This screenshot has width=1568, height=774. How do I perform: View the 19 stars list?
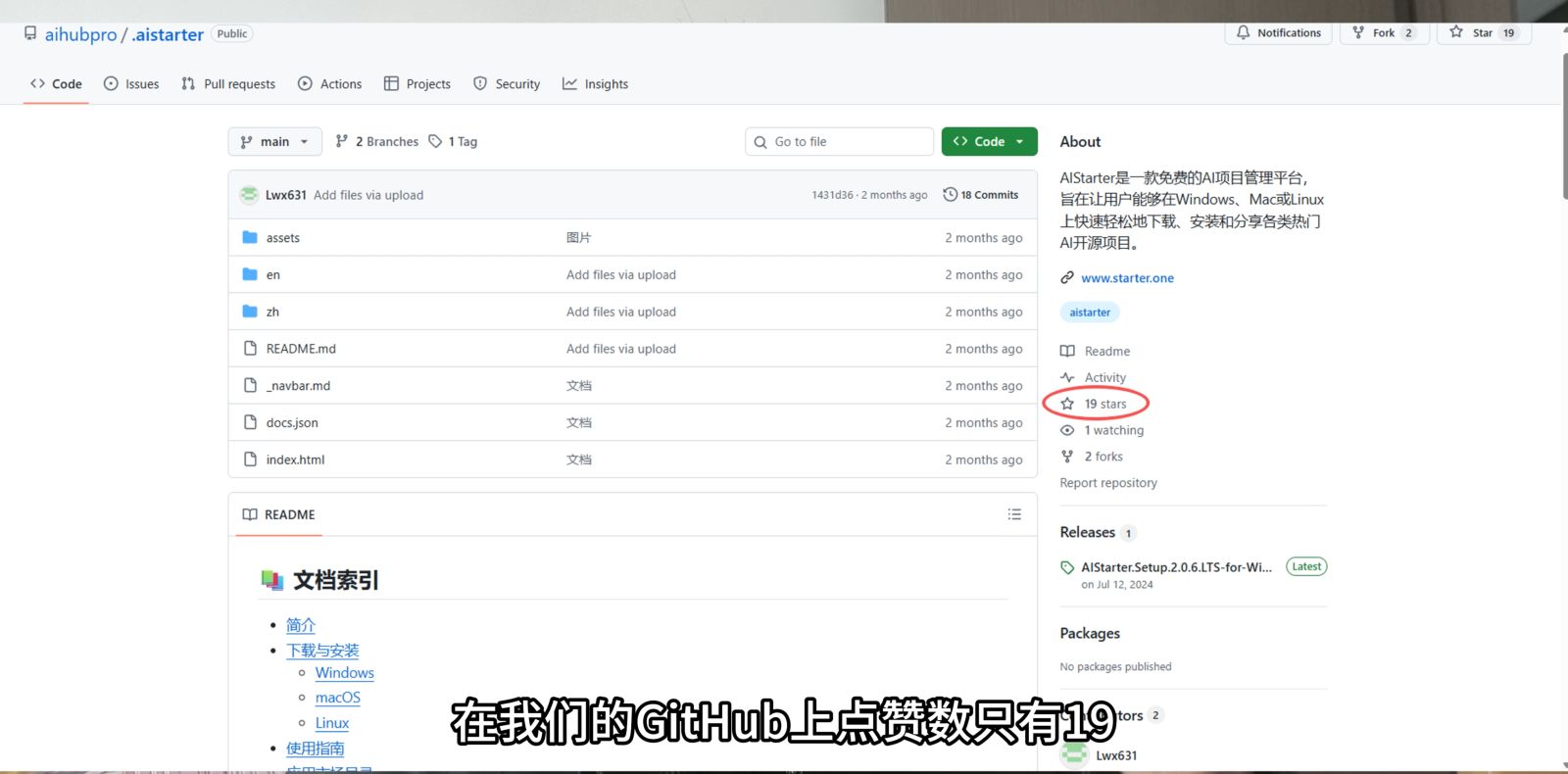[1104, 405]
